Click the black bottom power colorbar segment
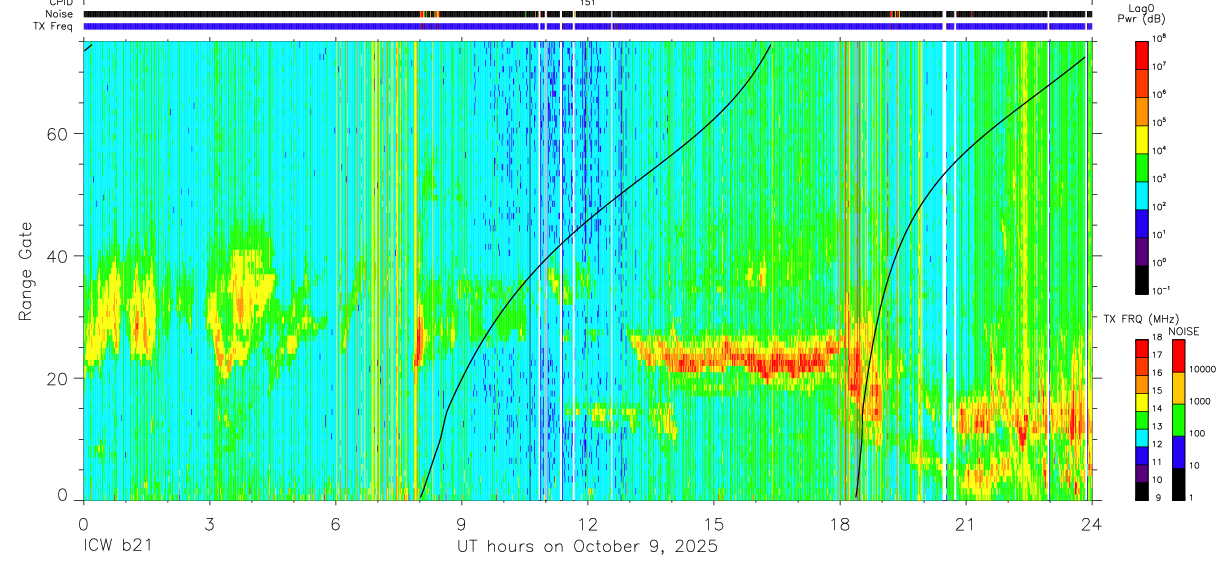This screenshot has width=1228, height=567. 1142,281
